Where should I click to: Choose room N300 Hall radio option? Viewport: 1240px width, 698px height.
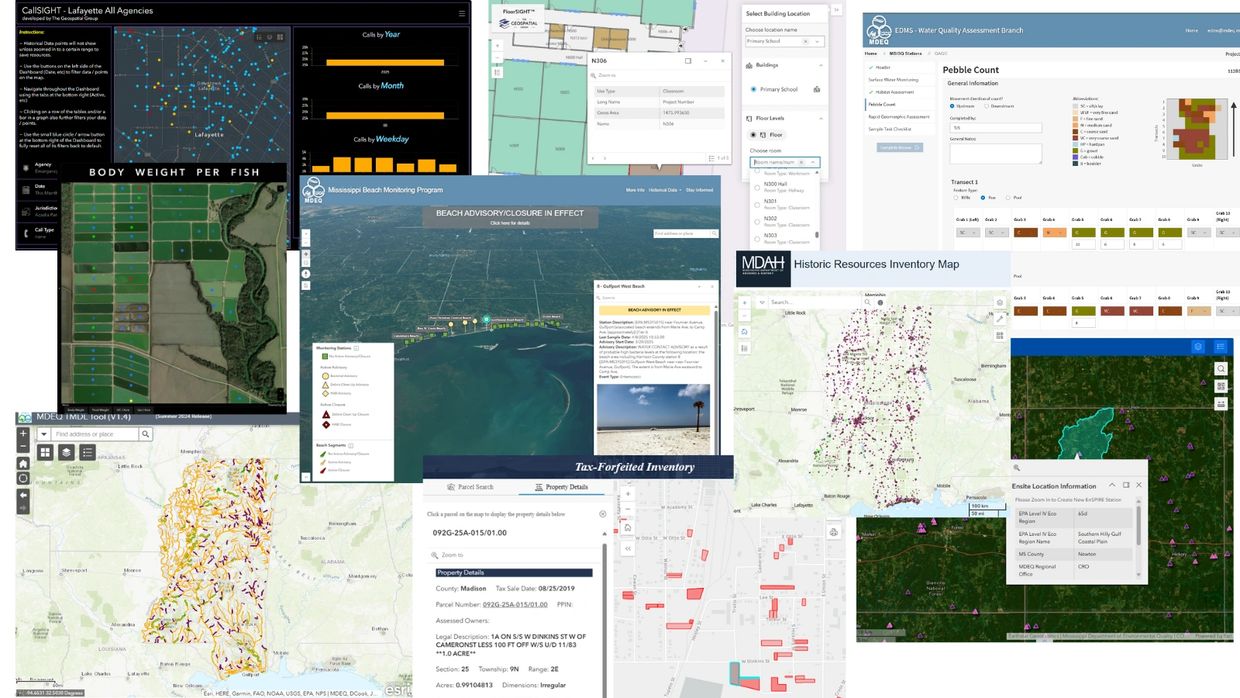pyautogui.click(x=757, y=187)
